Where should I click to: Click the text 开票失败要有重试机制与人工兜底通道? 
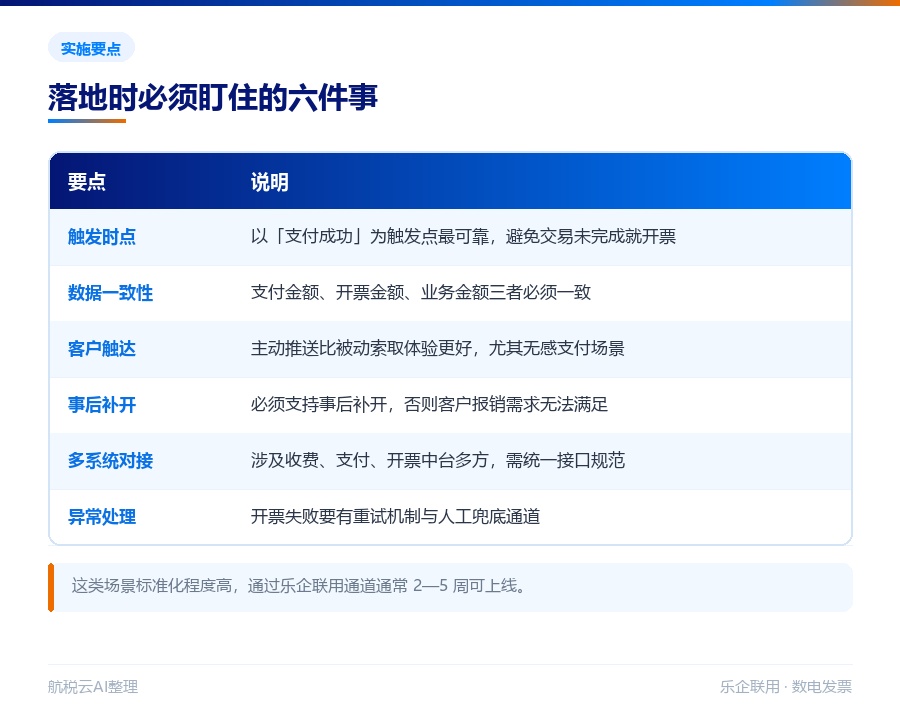tap(395, 517)
